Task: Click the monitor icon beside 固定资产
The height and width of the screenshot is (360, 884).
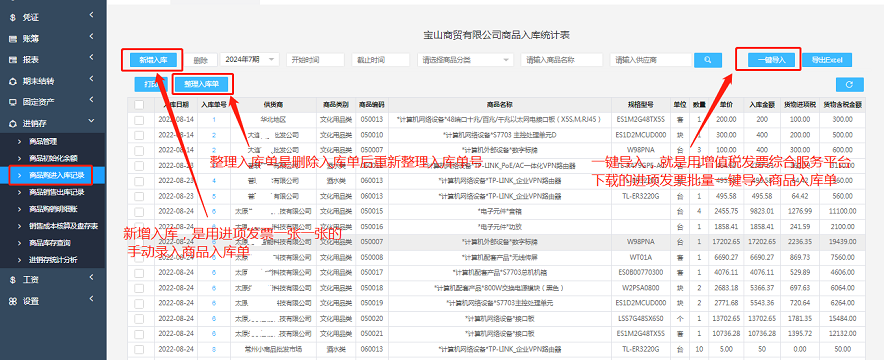Action: click(12, 102)
